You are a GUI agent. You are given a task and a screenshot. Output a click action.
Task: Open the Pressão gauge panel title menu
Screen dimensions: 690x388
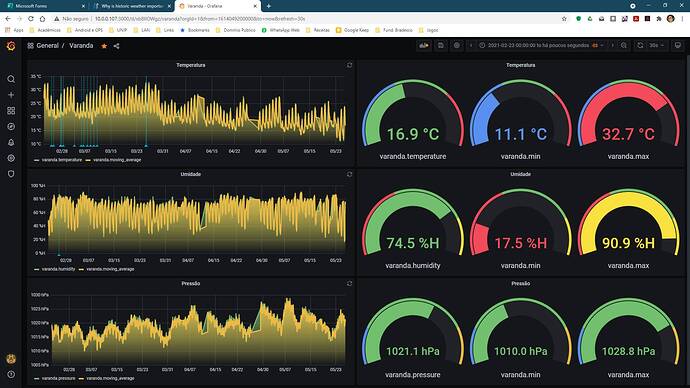tap(521, 284)
